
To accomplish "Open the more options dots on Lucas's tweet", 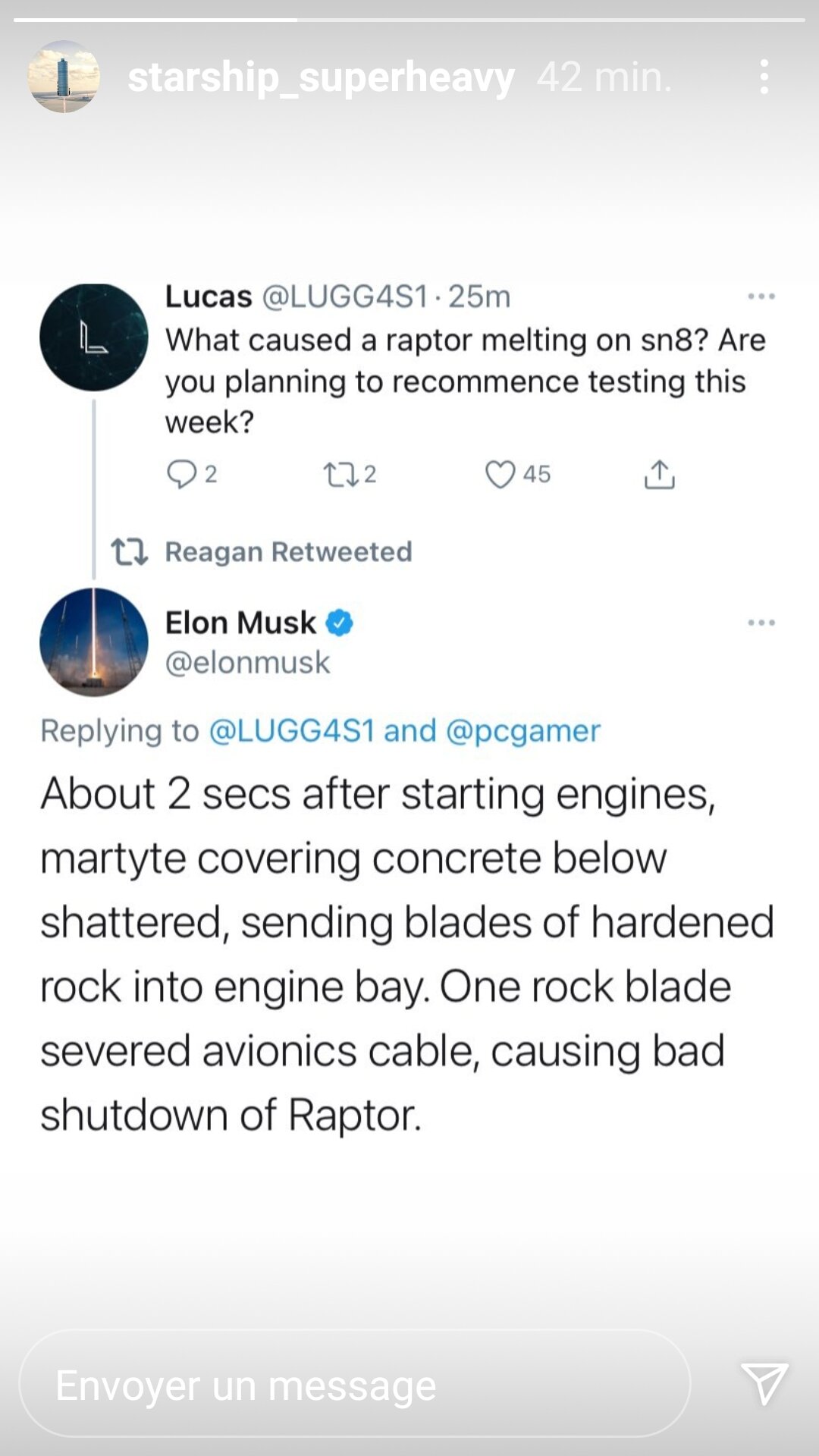I will (761, 297).
